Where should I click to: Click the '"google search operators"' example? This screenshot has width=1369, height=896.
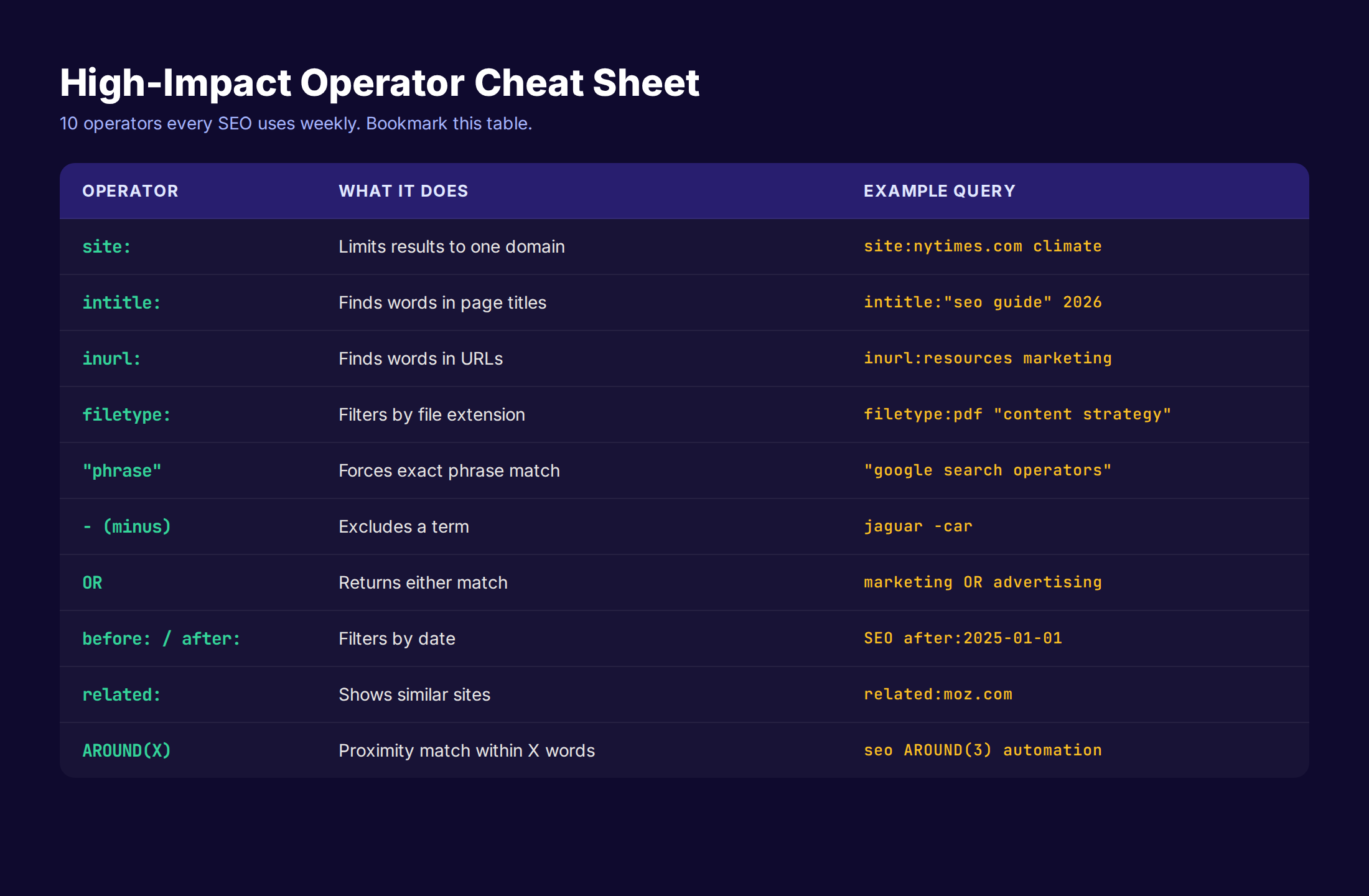click(988, 470)
